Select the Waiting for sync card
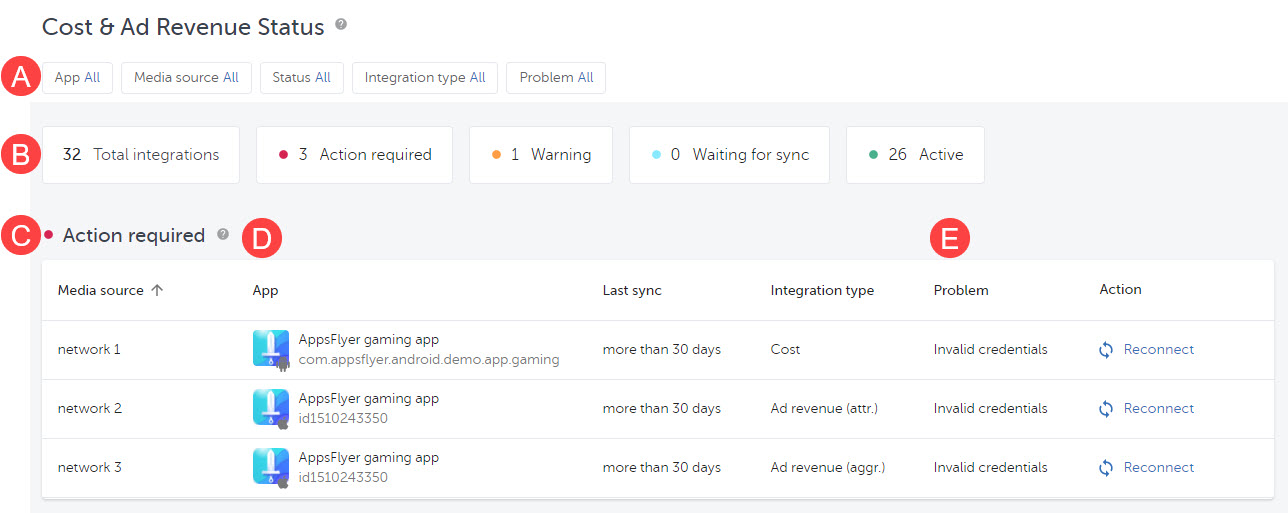1288x513 pixels. click(x=729, y=155)
